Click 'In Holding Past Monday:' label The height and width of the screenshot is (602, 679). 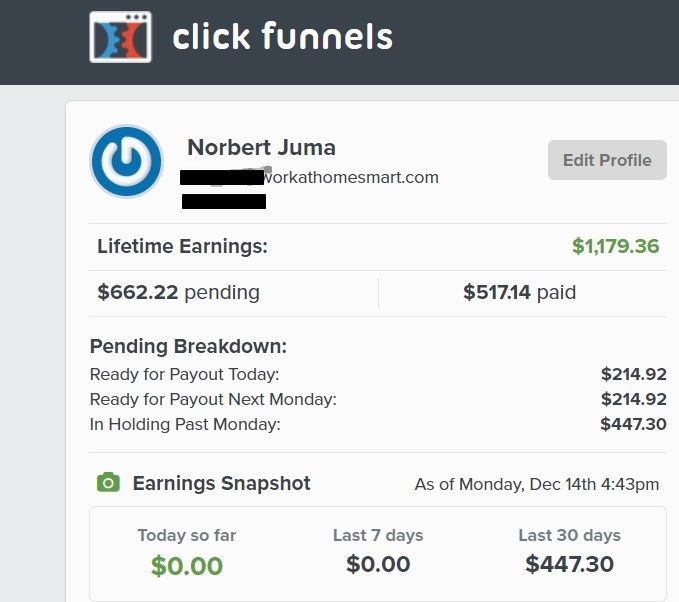pyautogui.click(x=185, y=424)
